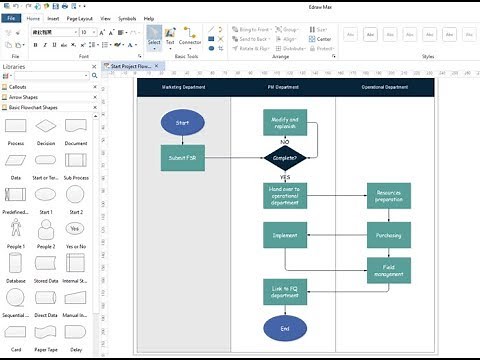480x360 pixels.
Task: Open the font color dropdown arrow
Action: pos(136,45)
